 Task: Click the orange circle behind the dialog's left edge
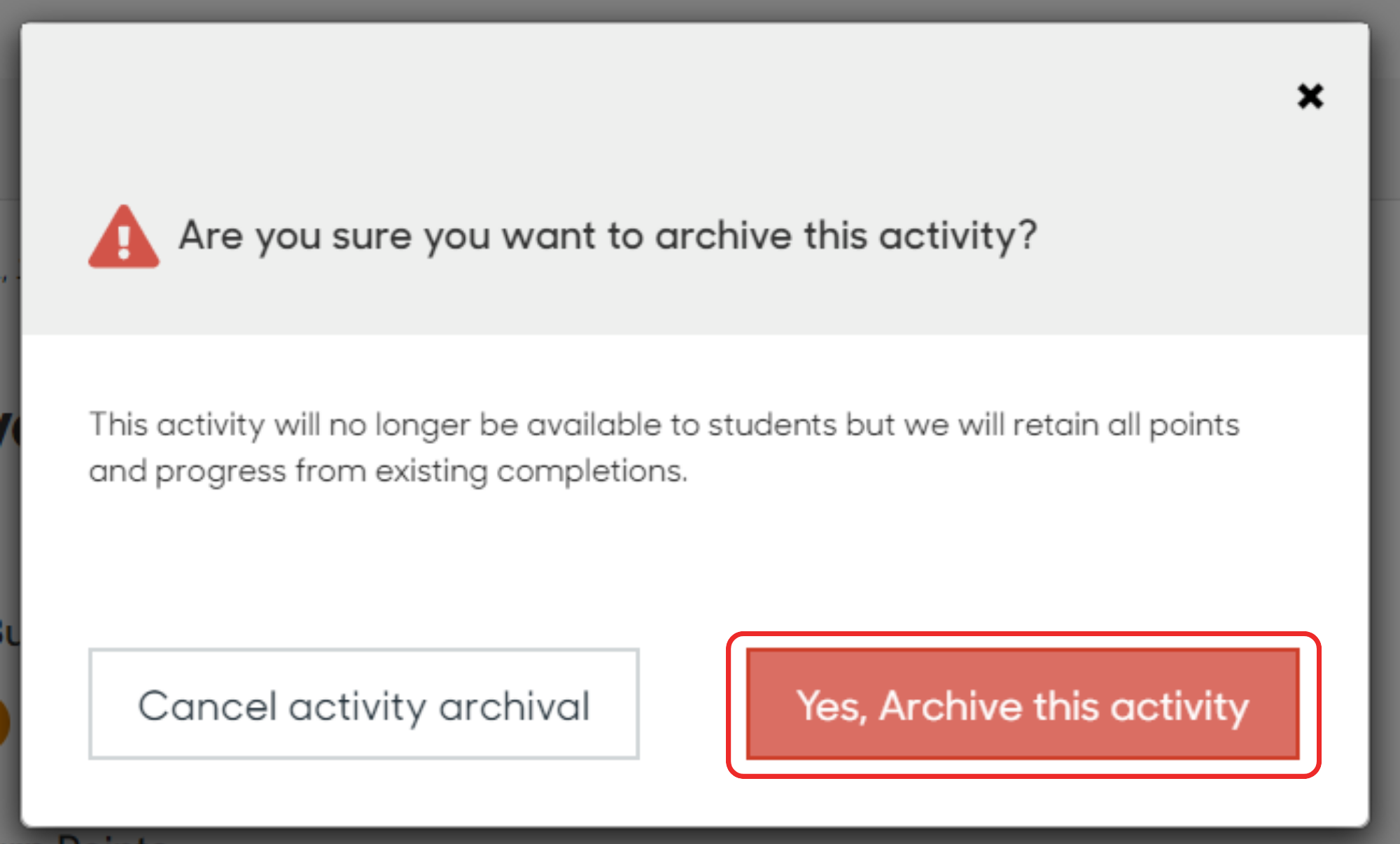(x=4, y=721)
